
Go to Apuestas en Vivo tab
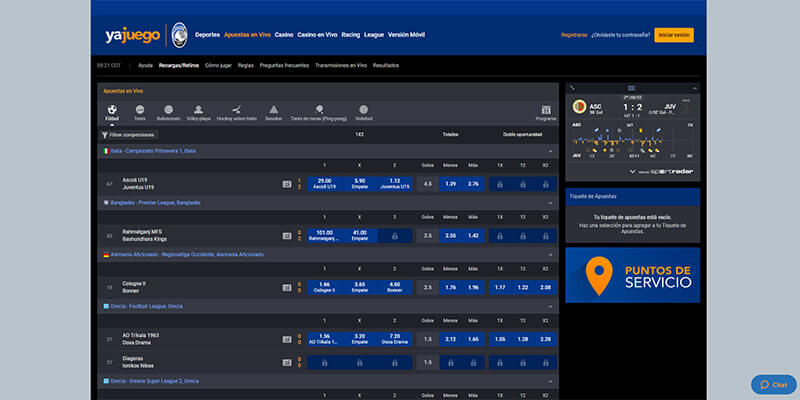pyautogui.click(x=247, y=35)
